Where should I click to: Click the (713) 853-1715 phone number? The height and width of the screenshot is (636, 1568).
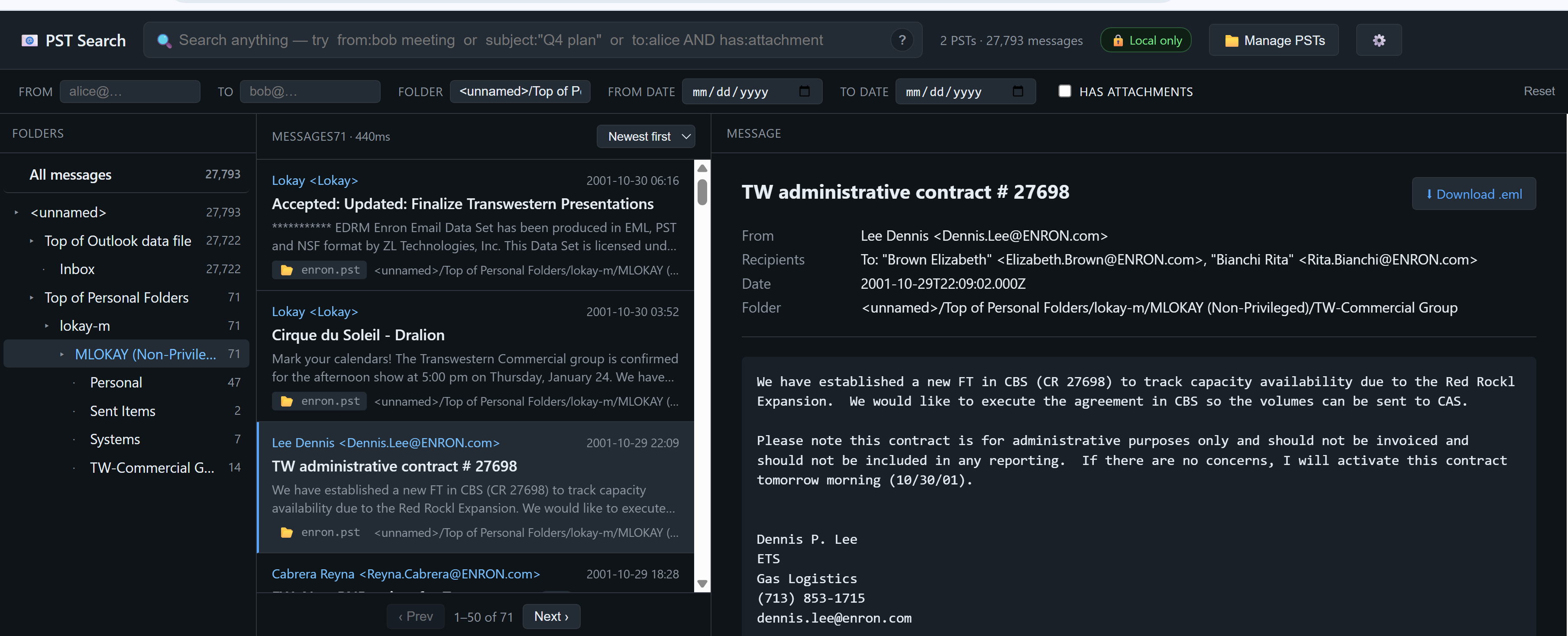pyautogui.click(x=811, y=597)
